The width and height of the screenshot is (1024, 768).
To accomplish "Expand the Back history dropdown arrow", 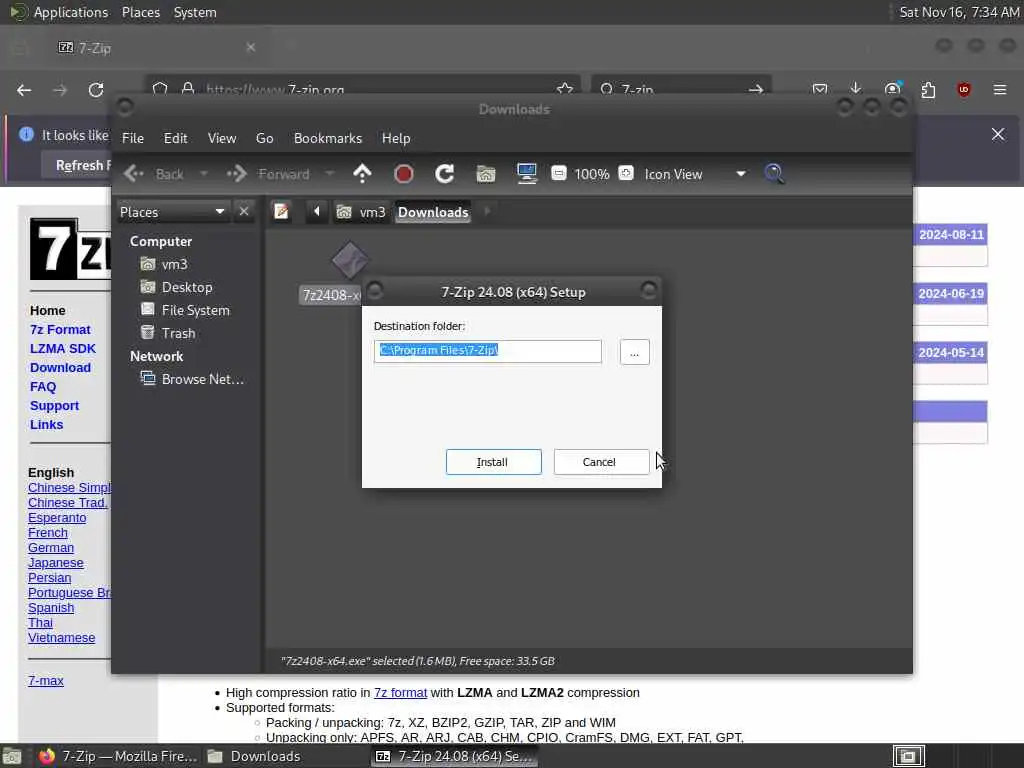I will click(204, 174).
